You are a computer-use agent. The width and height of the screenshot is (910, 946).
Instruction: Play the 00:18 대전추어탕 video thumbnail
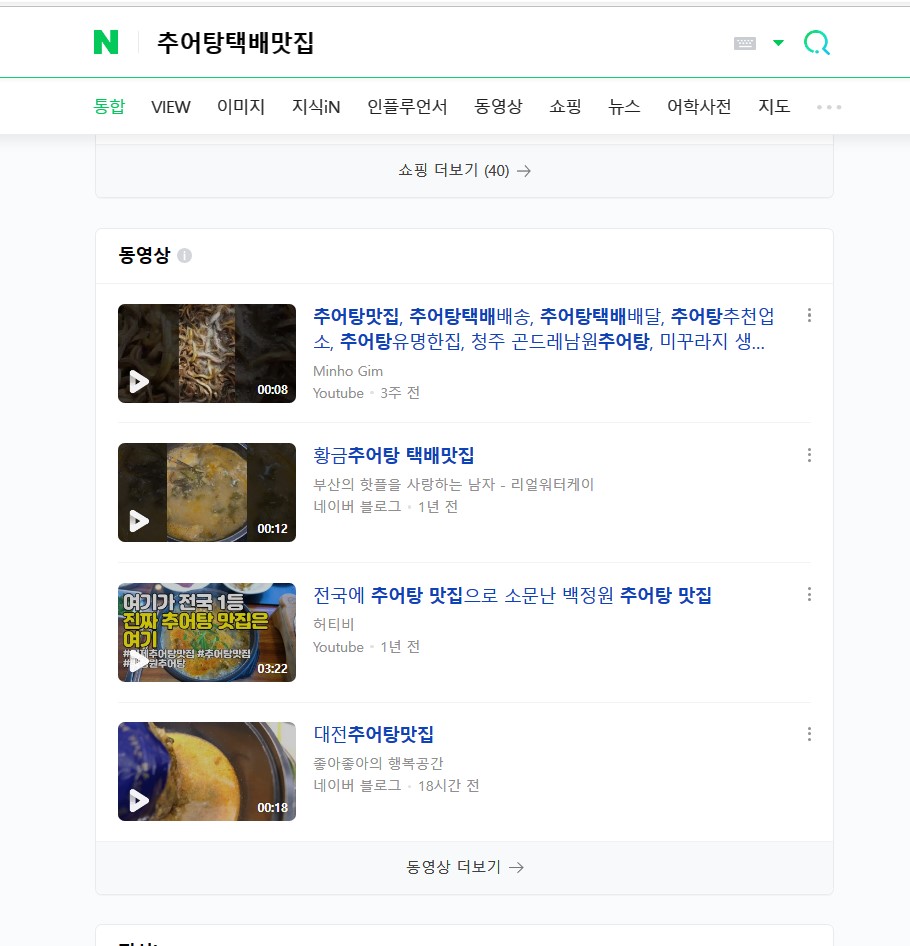tap(207, 772)
